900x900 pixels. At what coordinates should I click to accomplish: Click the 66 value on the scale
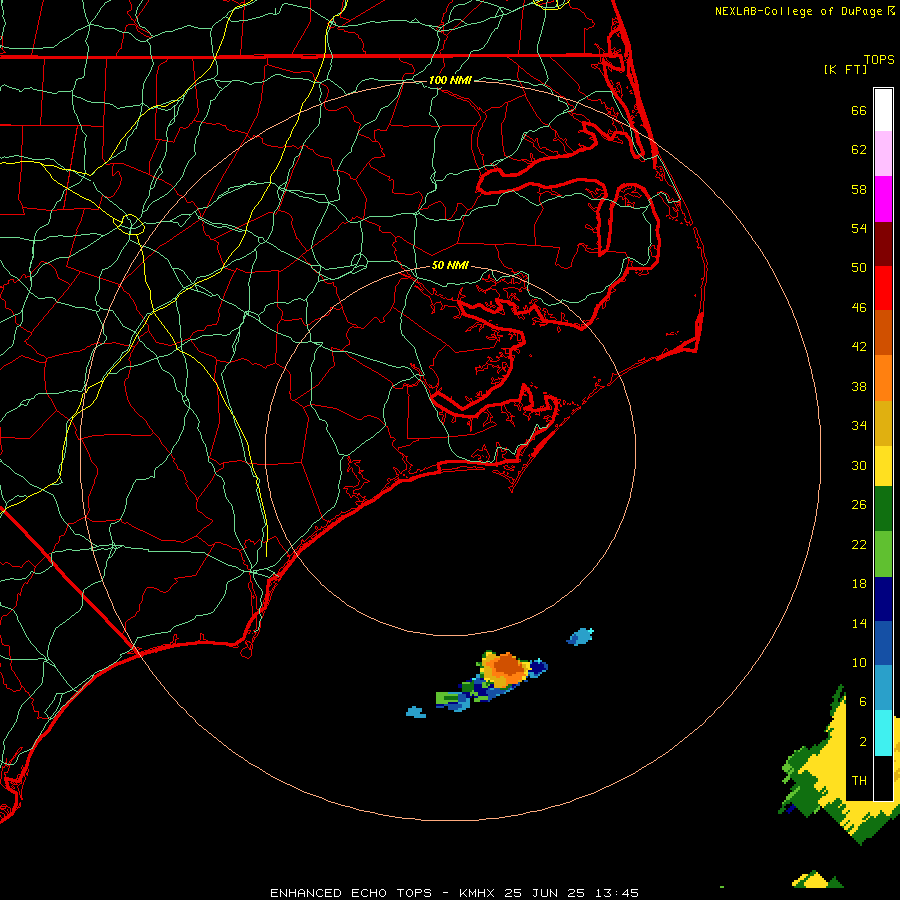pos(859,110)
